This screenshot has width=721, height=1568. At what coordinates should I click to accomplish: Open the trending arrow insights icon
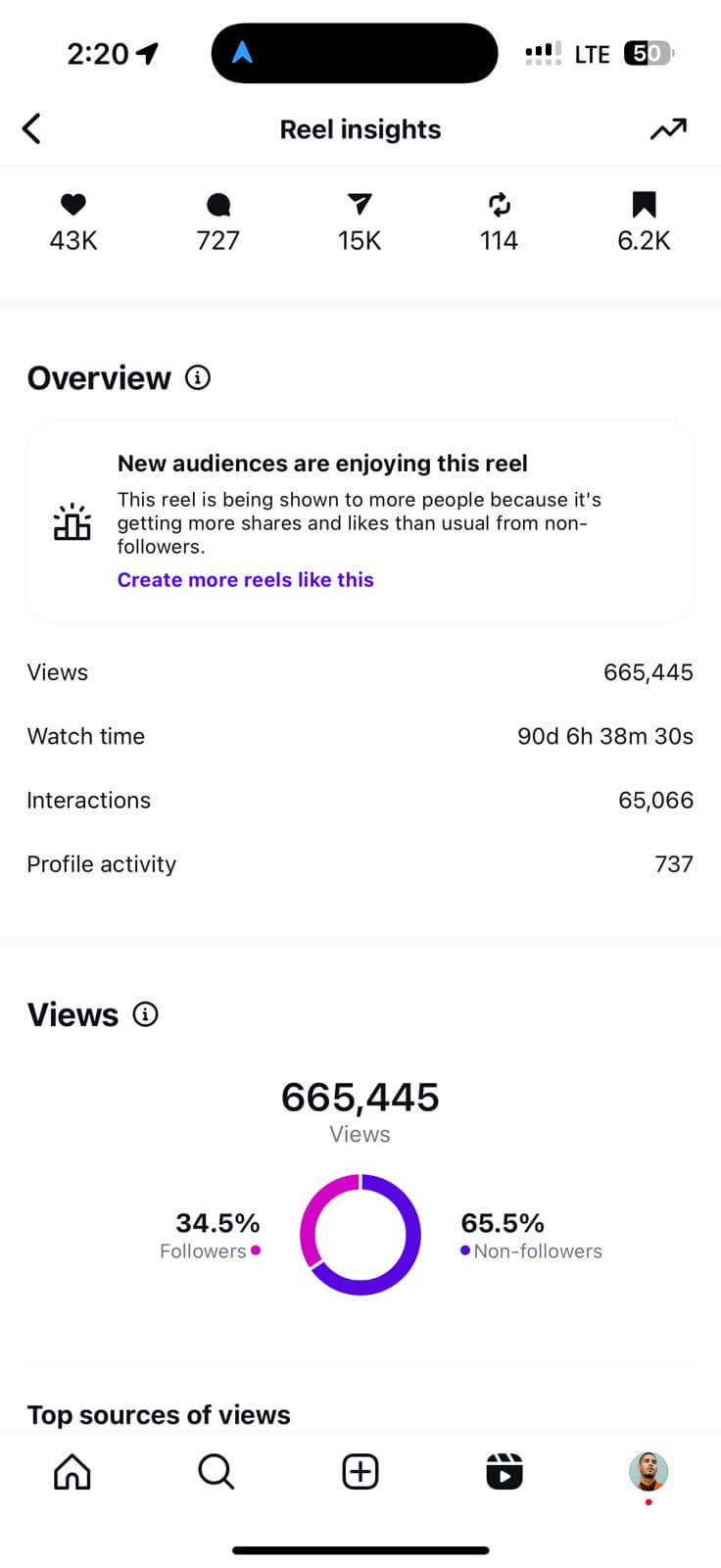[668, 128]
